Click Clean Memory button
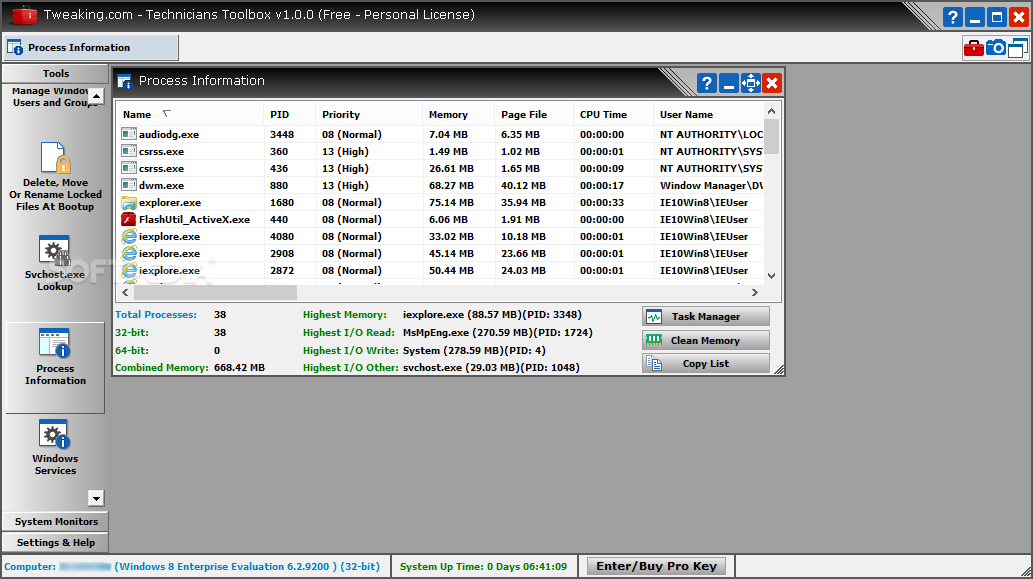 click(x=706, y=341)
